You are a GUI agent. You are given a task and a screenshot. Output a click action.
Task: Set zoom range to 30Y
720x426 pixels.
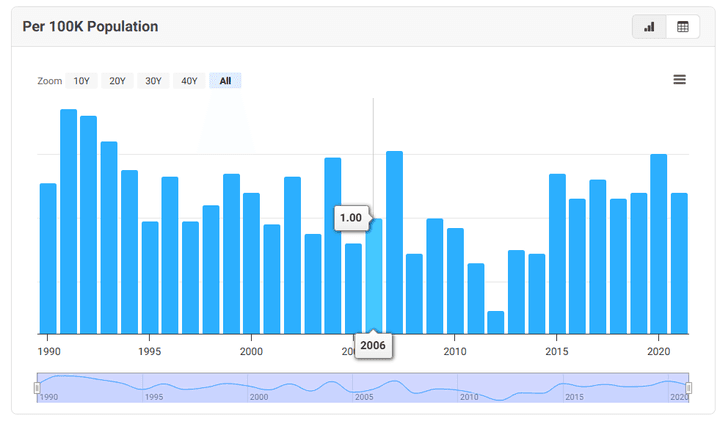(153, 81)
